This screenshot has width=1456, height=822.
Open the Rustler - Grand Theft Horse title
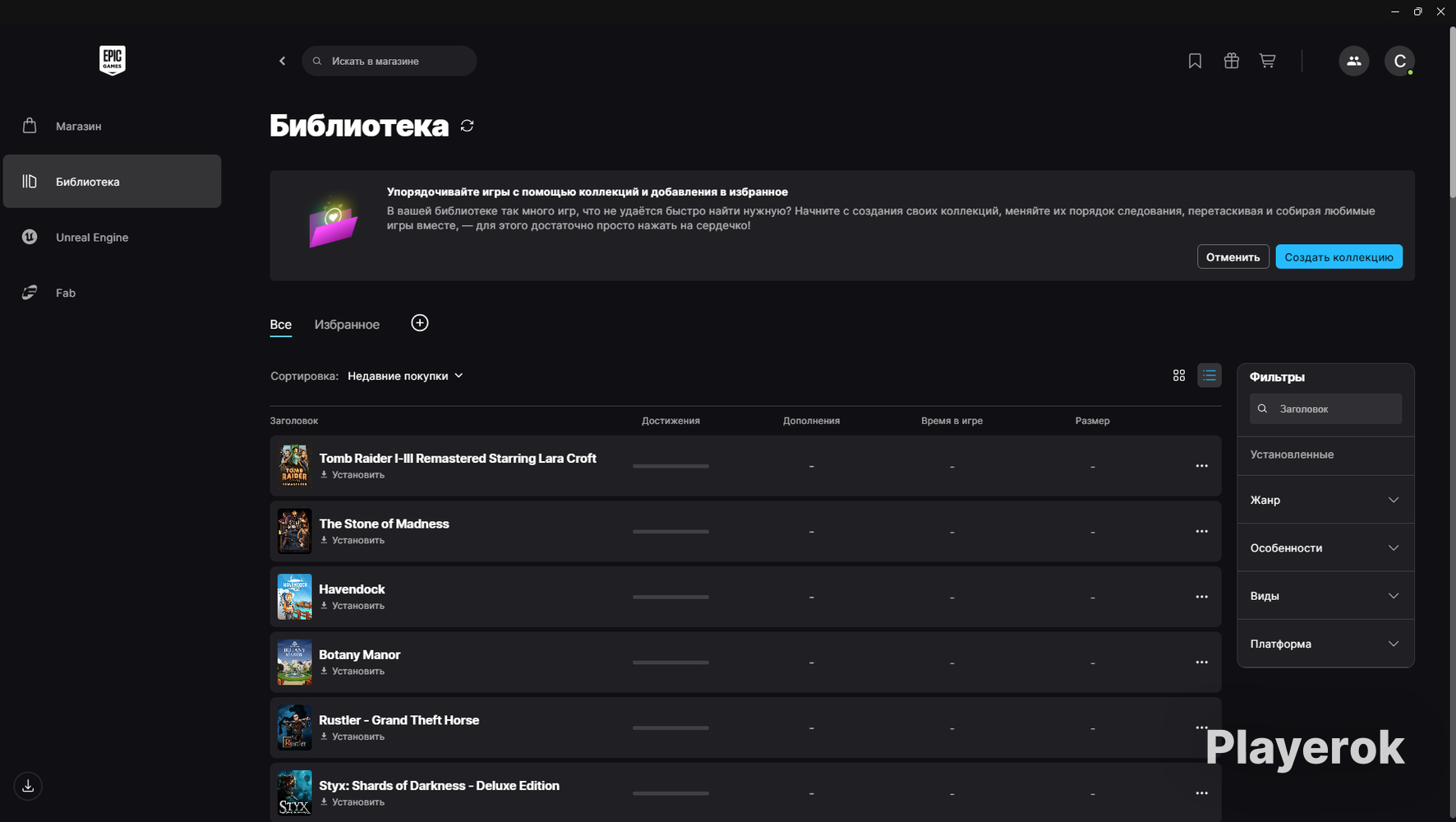(x=399, y=720)
